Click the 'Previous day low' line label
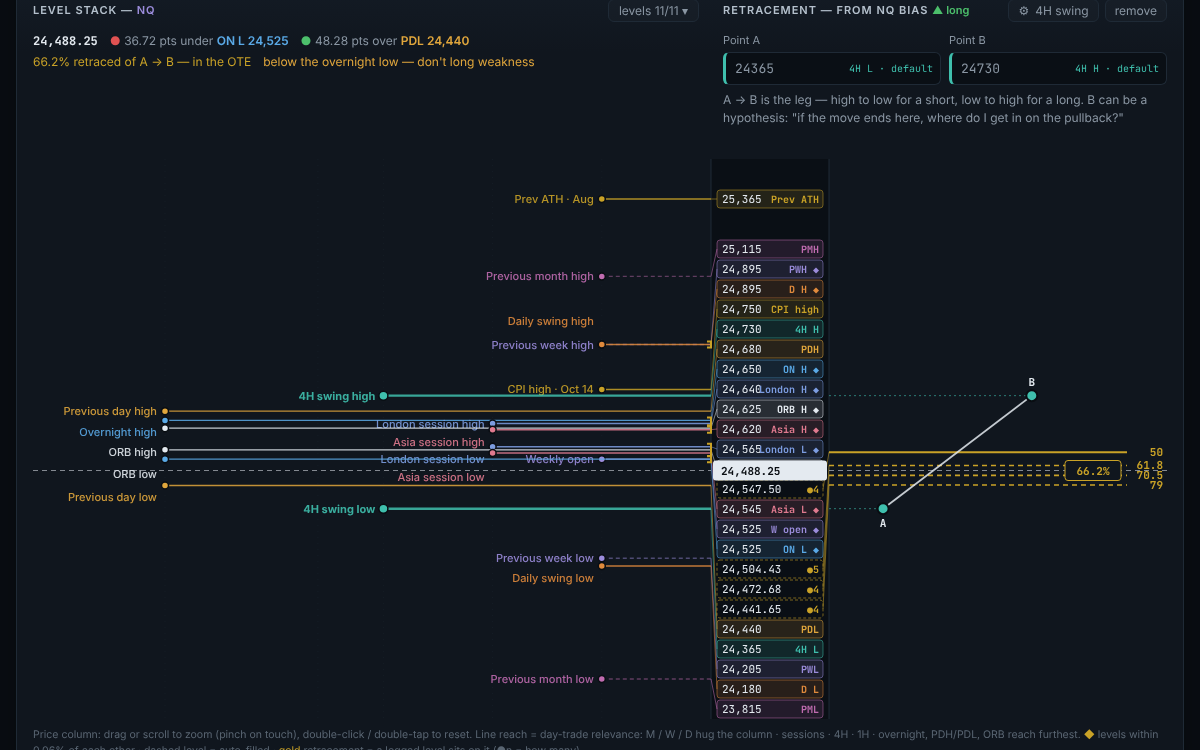The width and height of the screenshot is (1200, 750). pyautogui.click(x=112, y=497)
